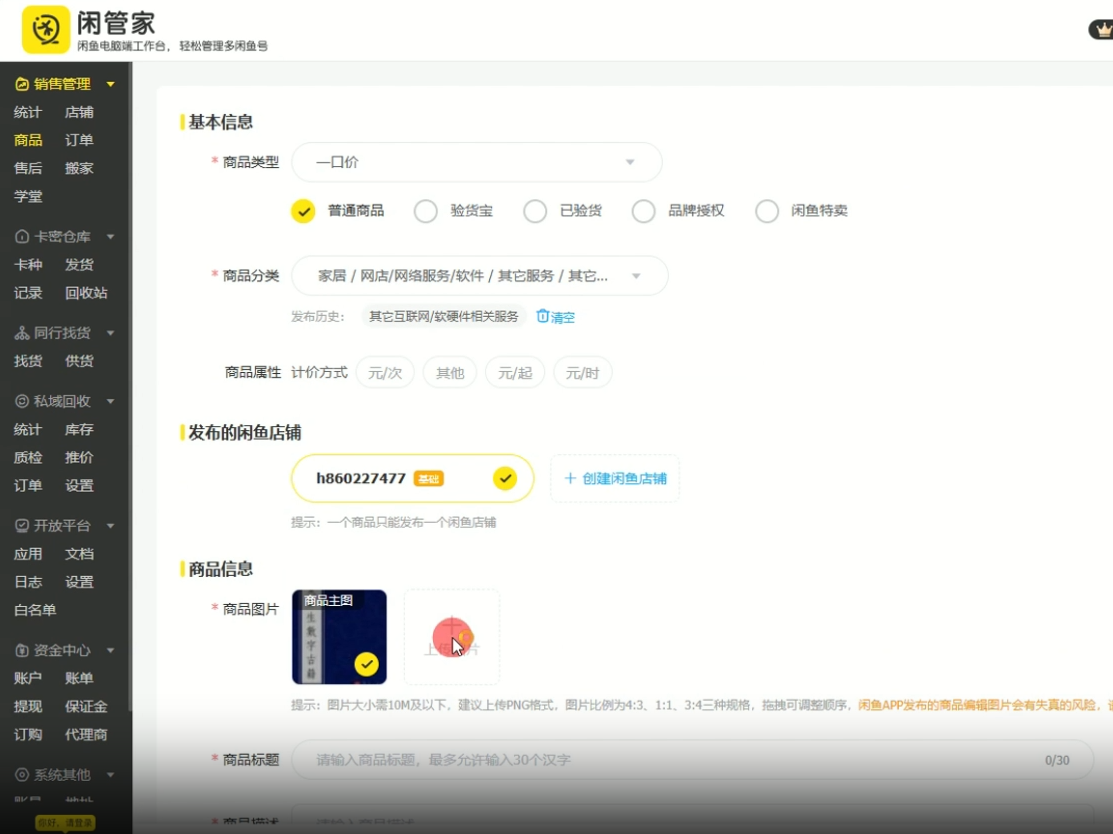Click the 销售管理 section icon

pos(22,84)
